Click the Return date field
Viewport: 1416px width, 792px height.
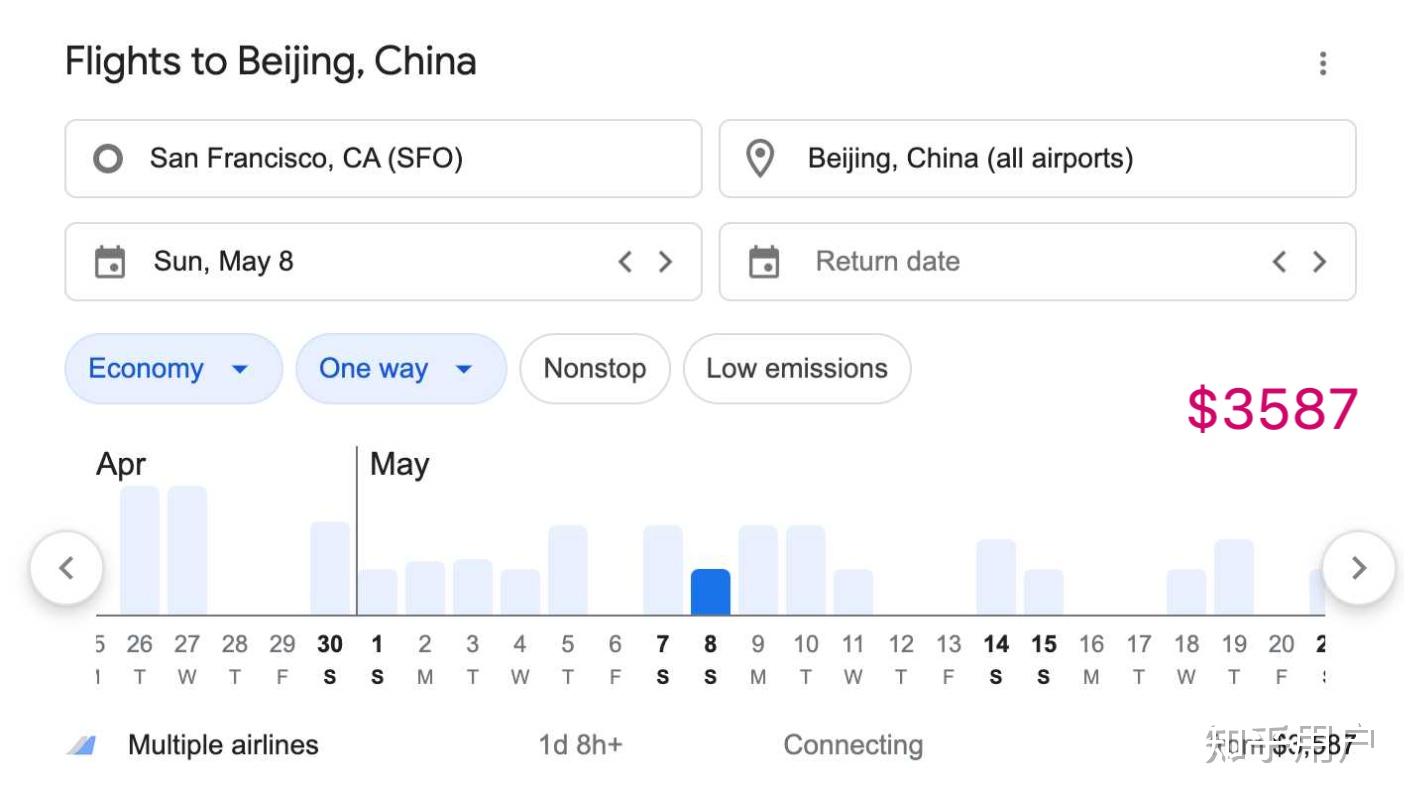pyautogui.click(x=1037, y=262)
